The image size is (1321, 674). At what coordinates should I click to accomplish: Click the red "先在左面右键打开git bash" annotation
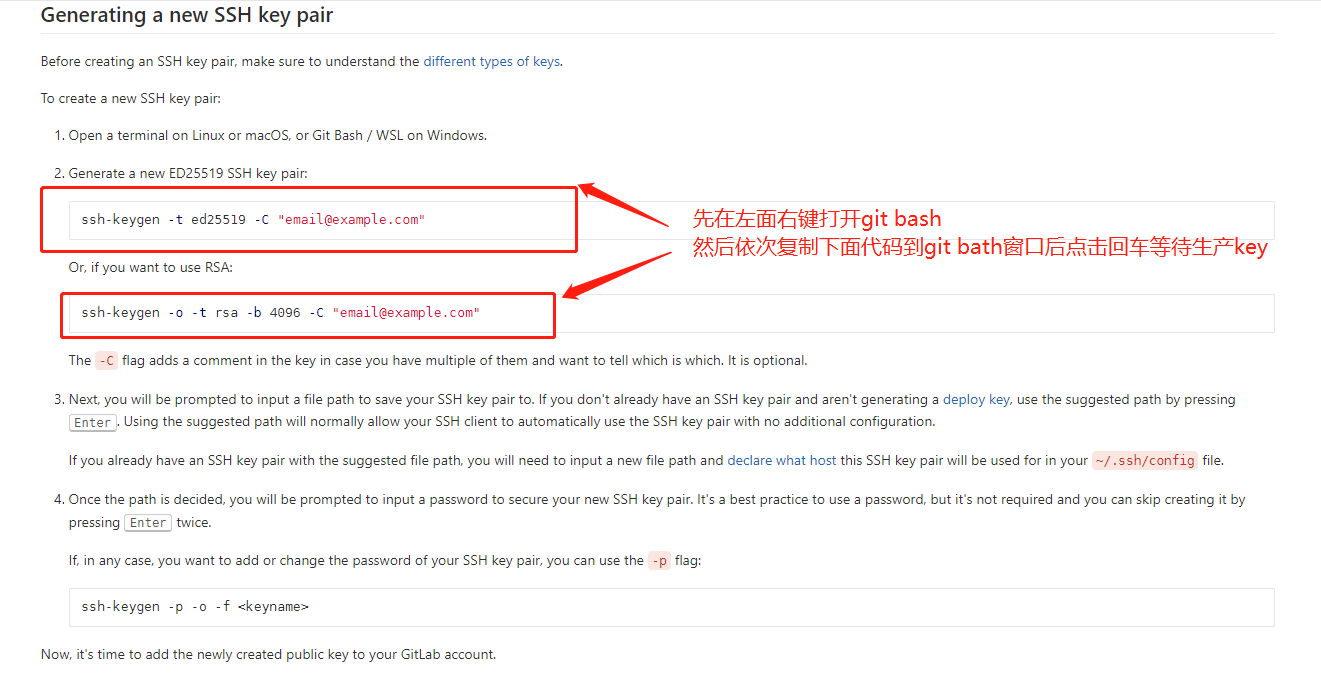click(x=816, y=218)
